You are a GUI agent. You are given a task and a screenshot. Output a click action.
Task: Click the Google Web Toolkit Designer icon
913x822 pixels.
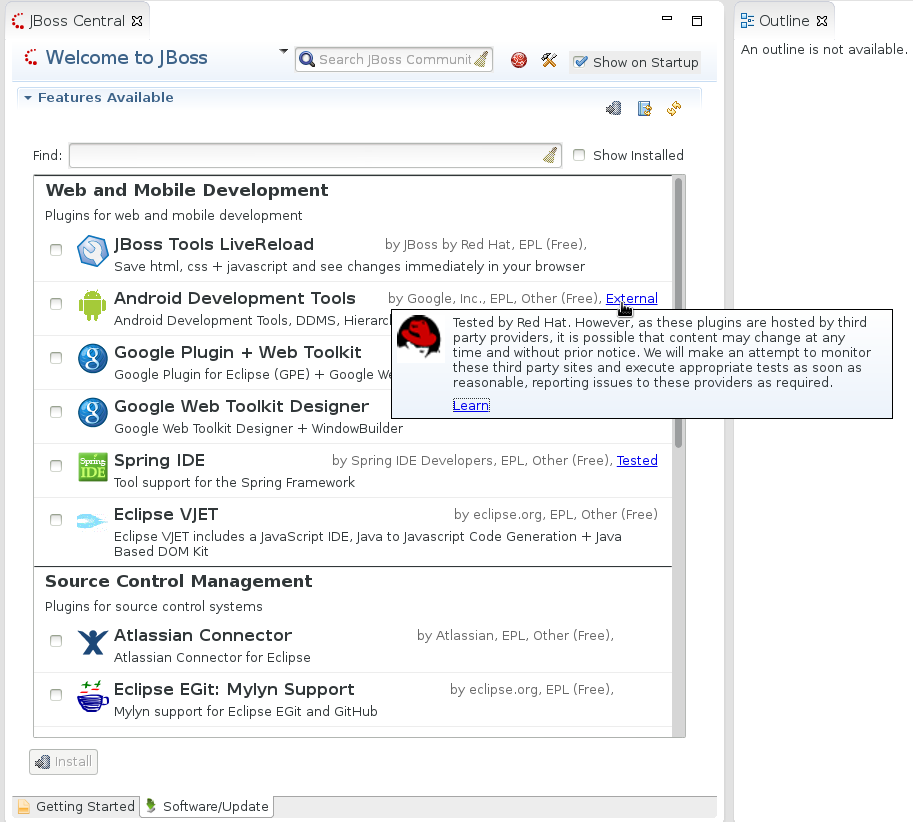point(93,413)
